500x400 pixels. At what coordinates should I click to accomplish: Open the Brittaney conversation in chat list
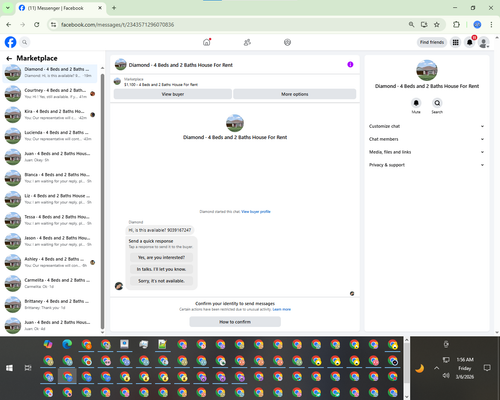(50, 304)
